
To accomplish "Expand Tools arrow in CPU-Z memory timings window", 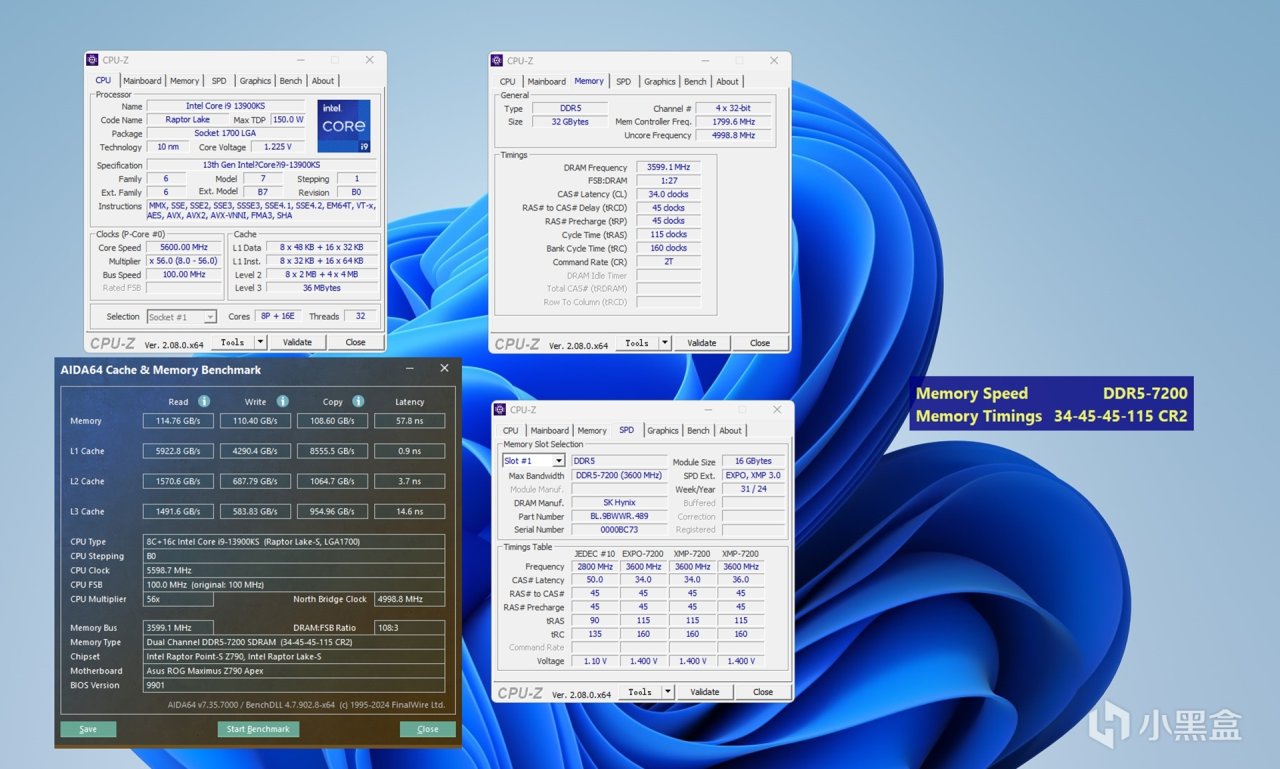I will click(664, 343).
